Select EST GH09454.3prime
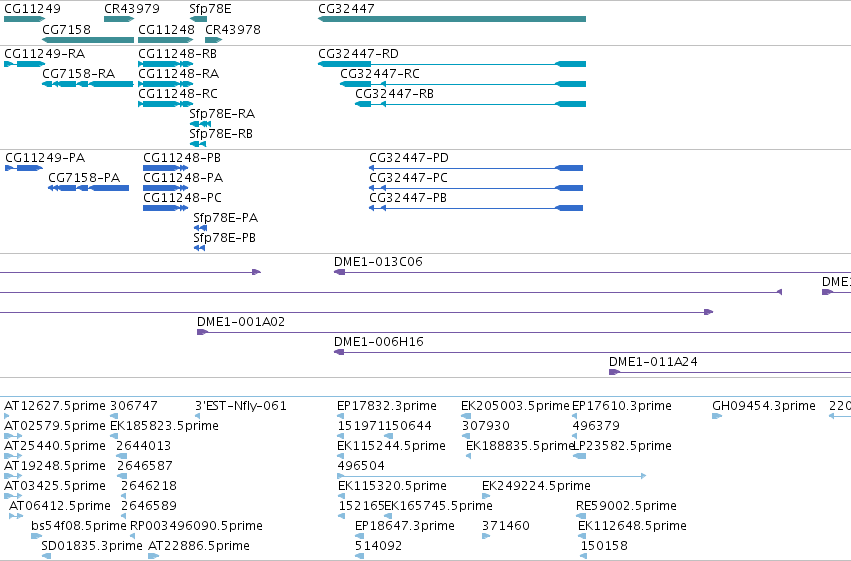This screenshot has width=851, height=561. (x=717, y=416)
